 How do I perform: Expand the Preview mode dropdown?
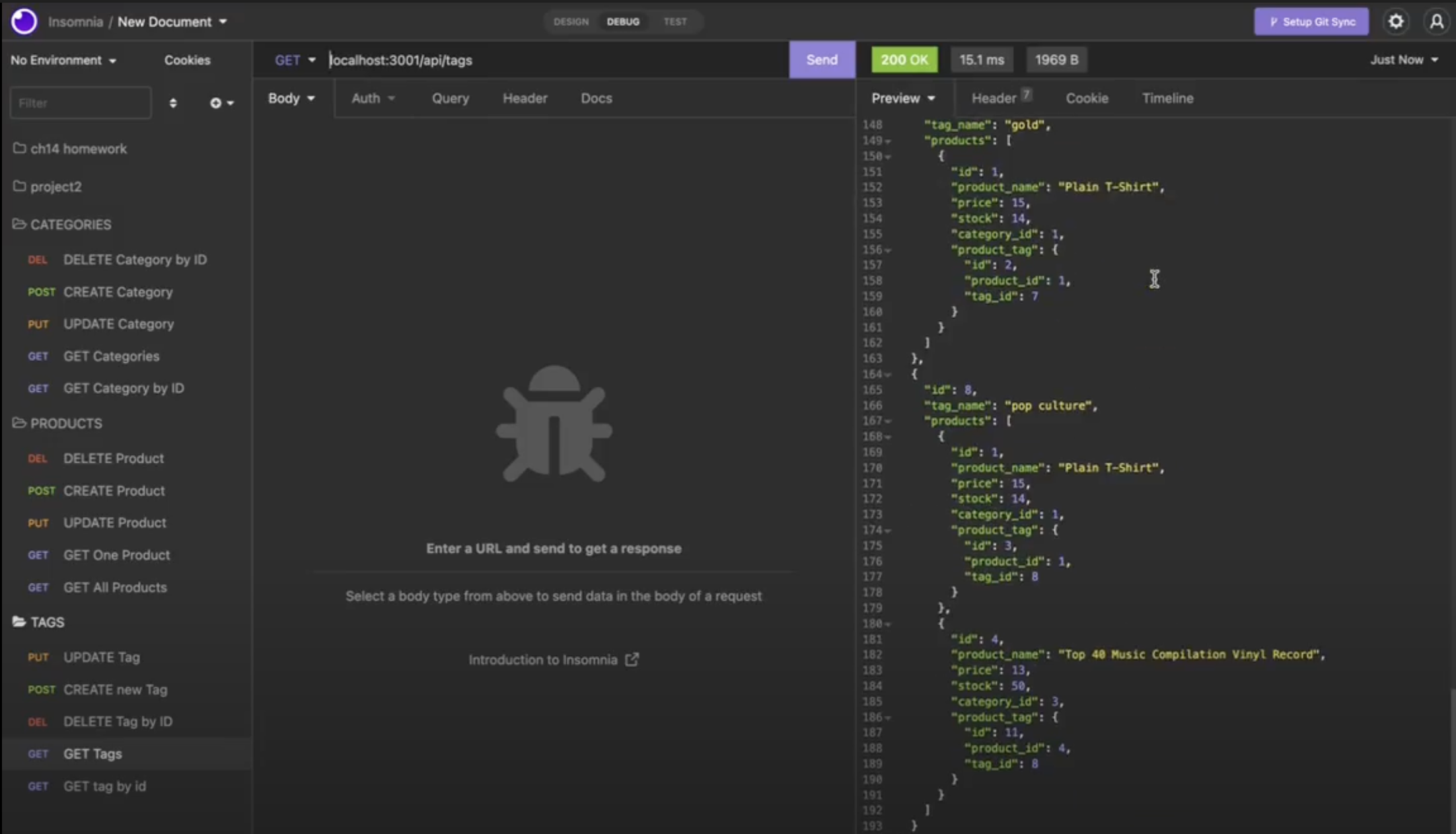click(903, 98)
